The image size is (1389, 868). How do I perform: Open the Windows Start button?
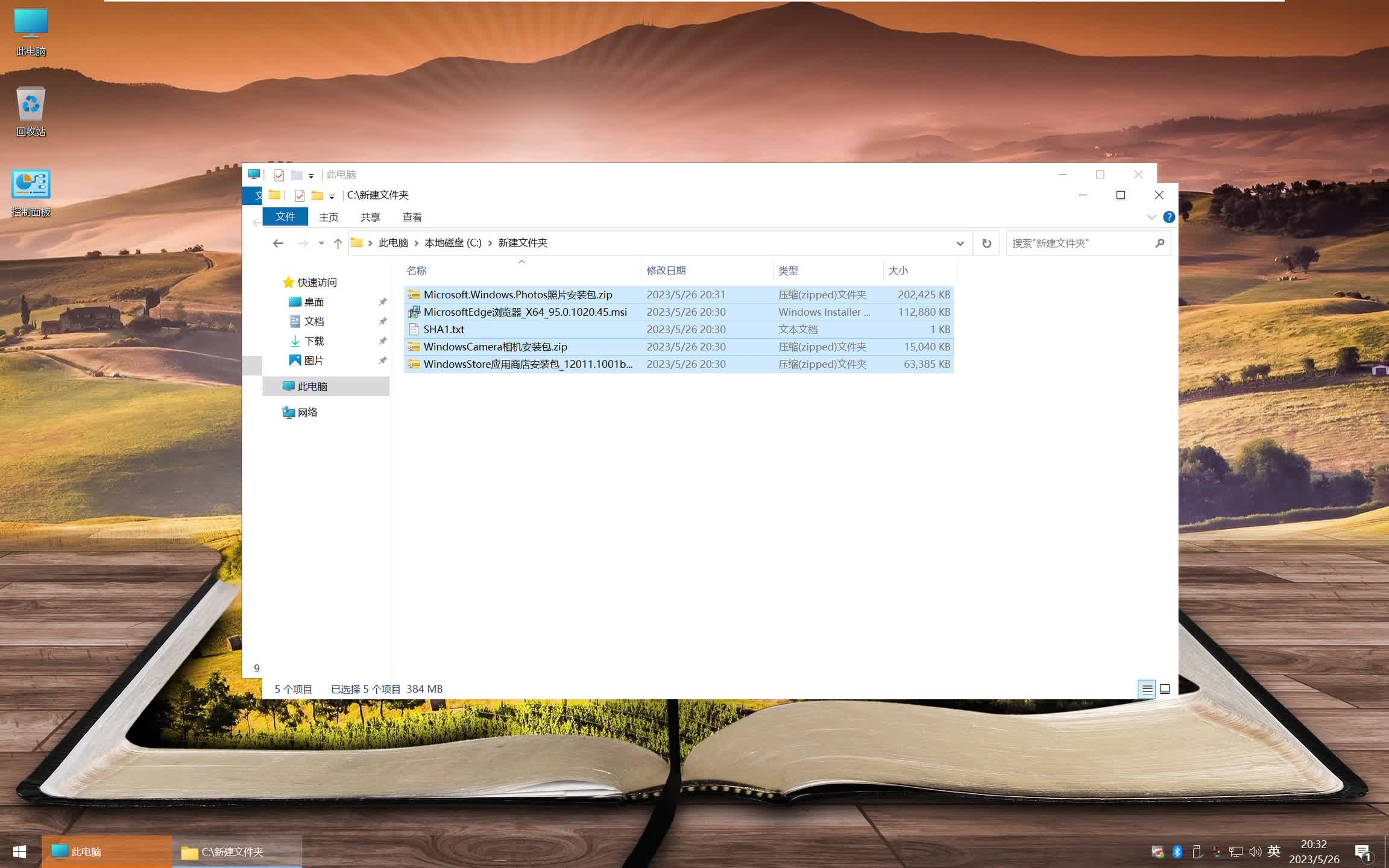(x=20, y=852)
